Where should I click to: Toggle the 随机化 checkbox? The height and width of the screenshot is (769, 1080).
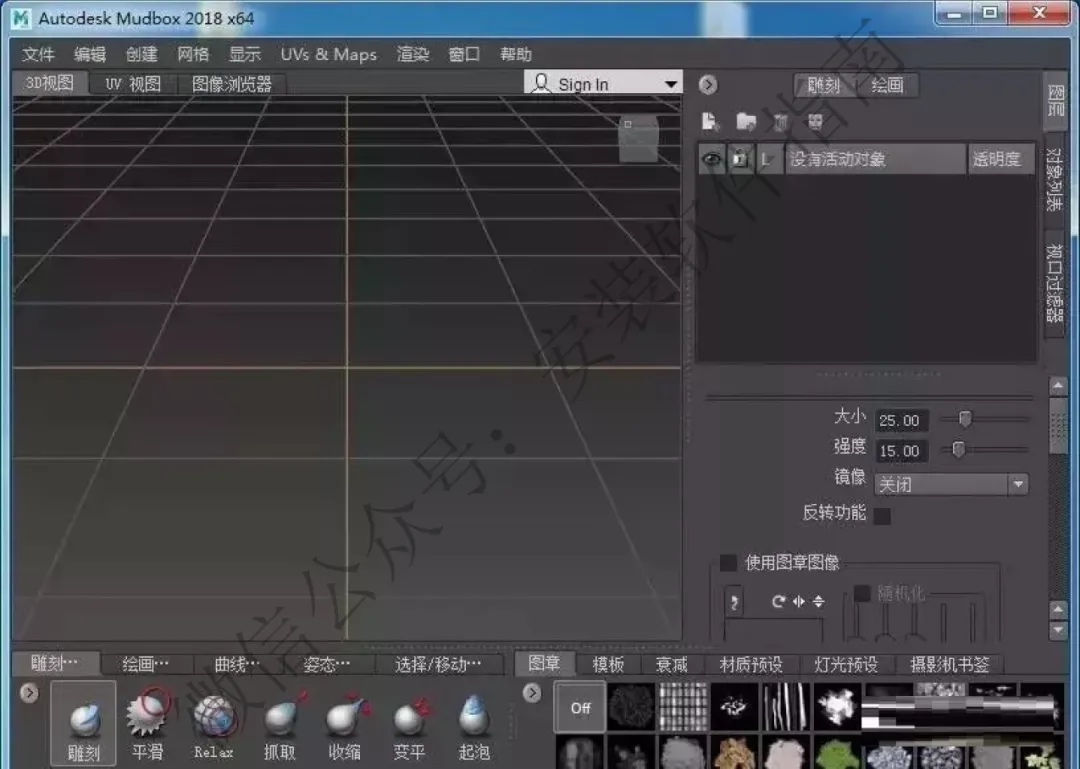point(862,593)
